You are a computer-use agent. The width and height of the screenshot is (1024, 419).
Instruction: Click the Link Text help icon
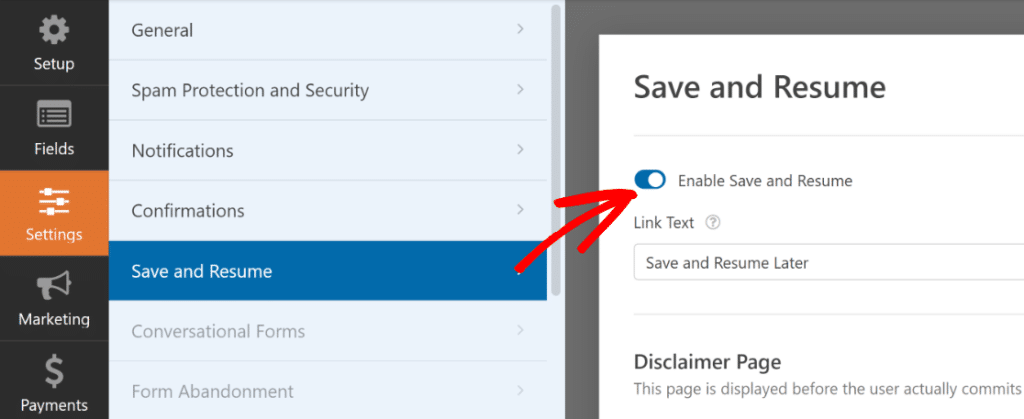[x=713, y=223]
